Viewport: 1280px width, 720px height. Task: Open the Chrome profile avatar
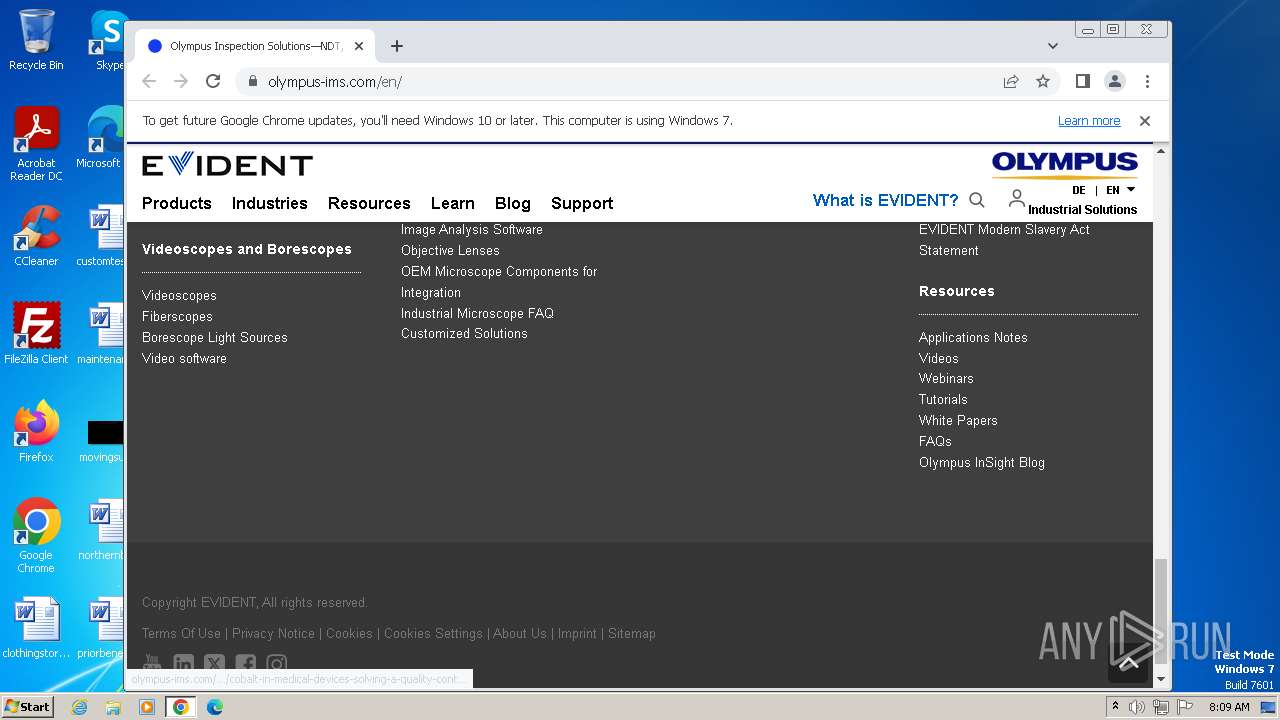tap(1115, 81)
